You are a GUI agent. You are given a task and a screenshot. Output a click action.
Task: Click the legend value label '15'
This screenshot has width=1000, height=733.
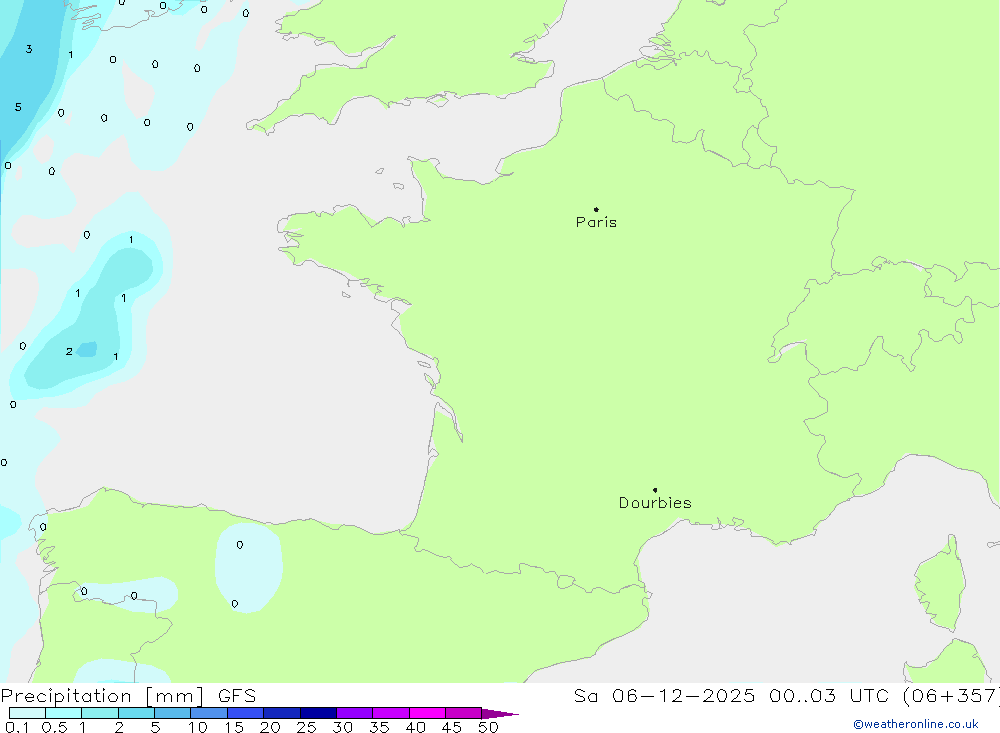click(x=234, y=727)
